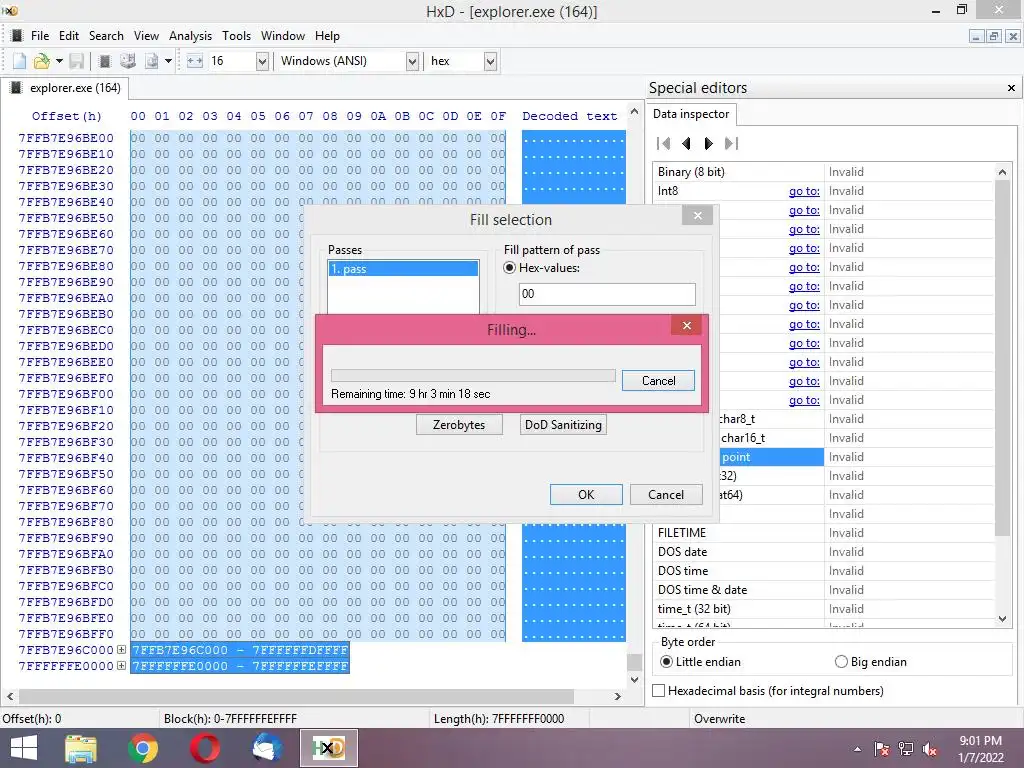Click the Save floppy disk icon
The width and height of the screenshot is (1024, 768).
(x=76, y=61)
